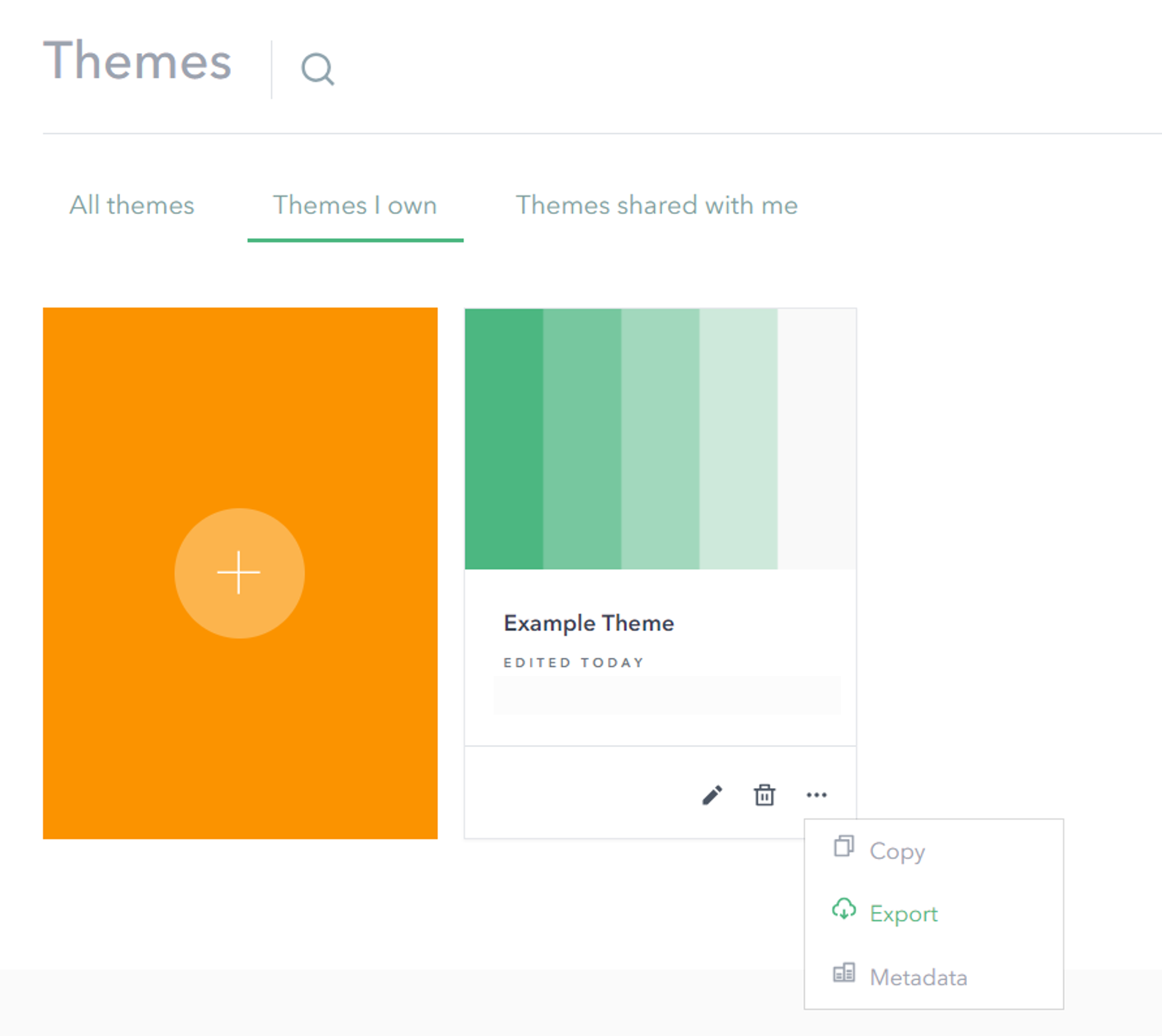Choose Copy from the context menu
The height and width of the screenshot is (1036, 1162).
pos(897,851)
